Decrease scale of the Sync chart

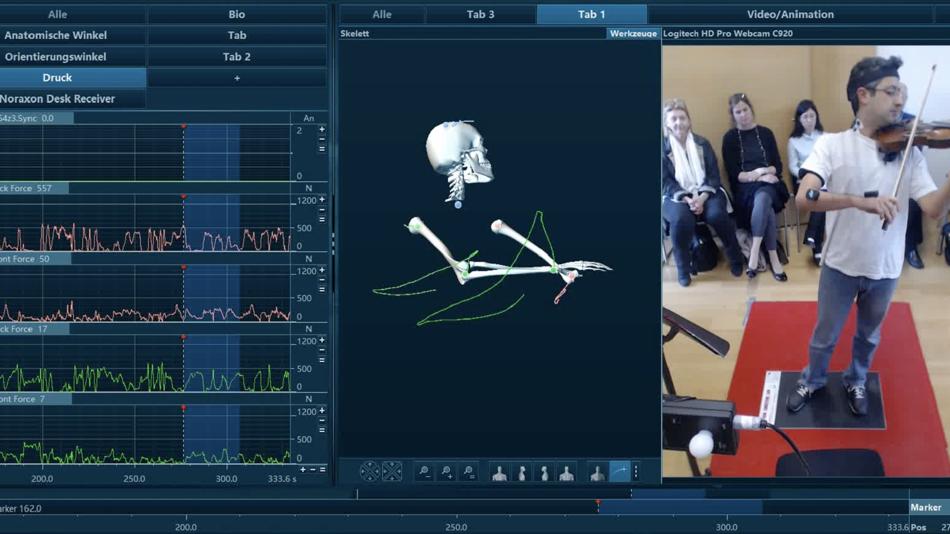[x=322, y=139]
